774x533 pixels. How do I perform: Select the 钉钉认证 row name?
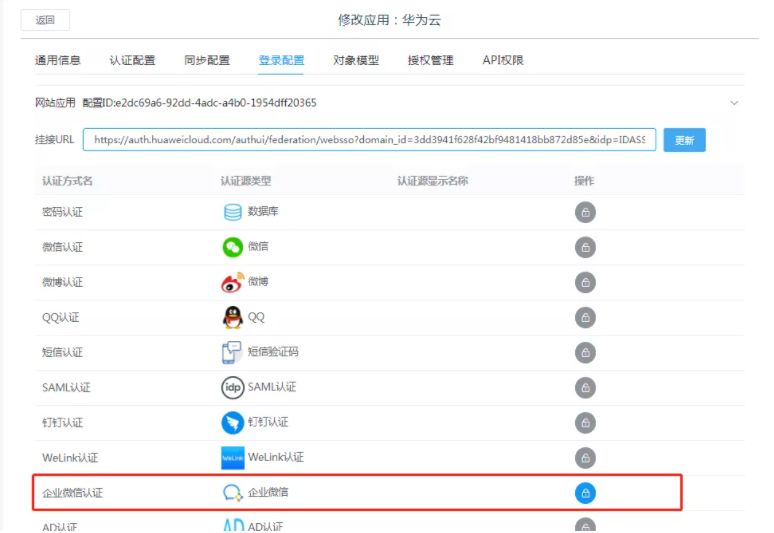pyautogui.click(x=63, y=422)
